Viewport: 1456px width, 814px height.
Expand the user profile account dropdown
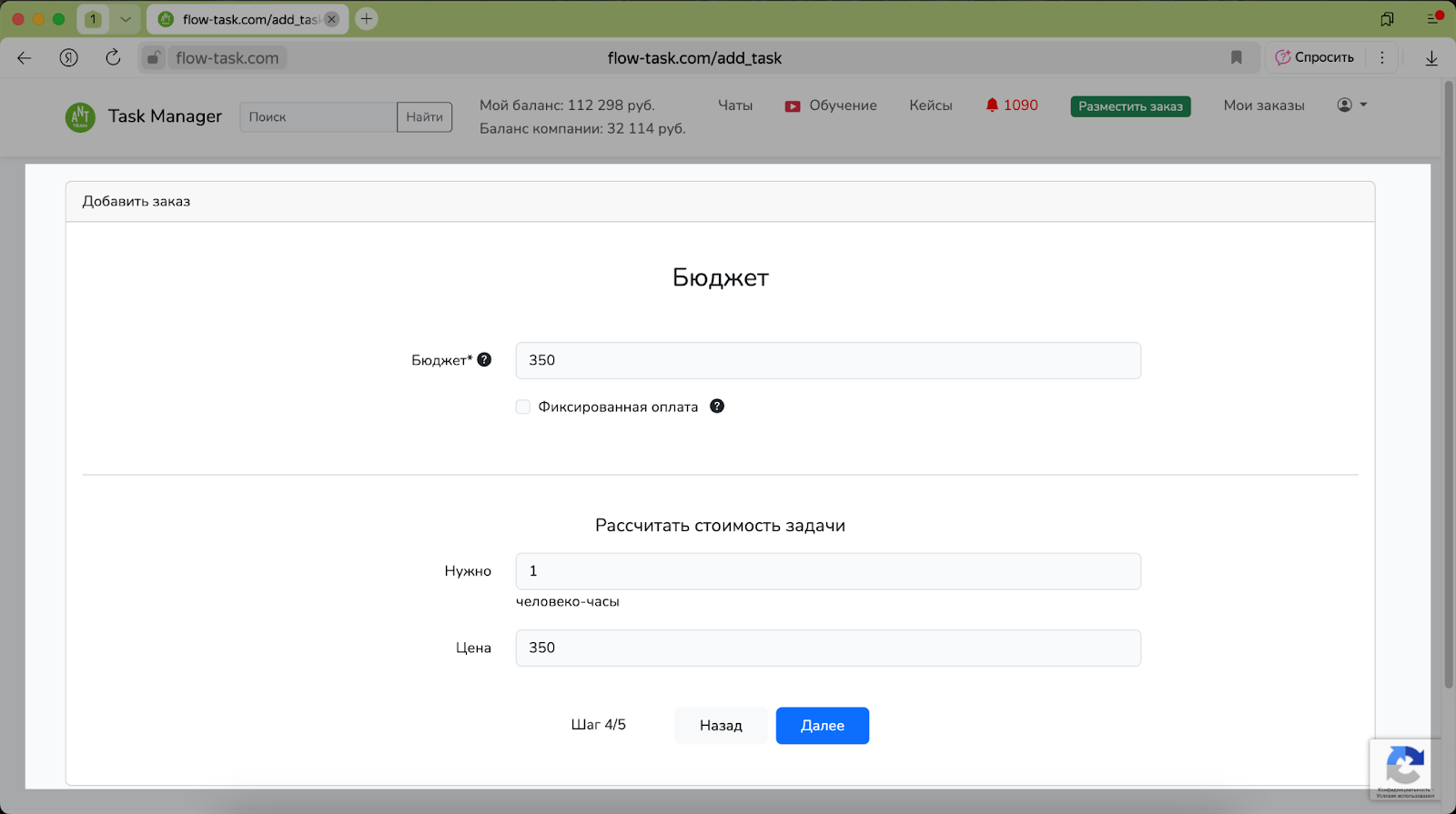[x=1351, y=106]
